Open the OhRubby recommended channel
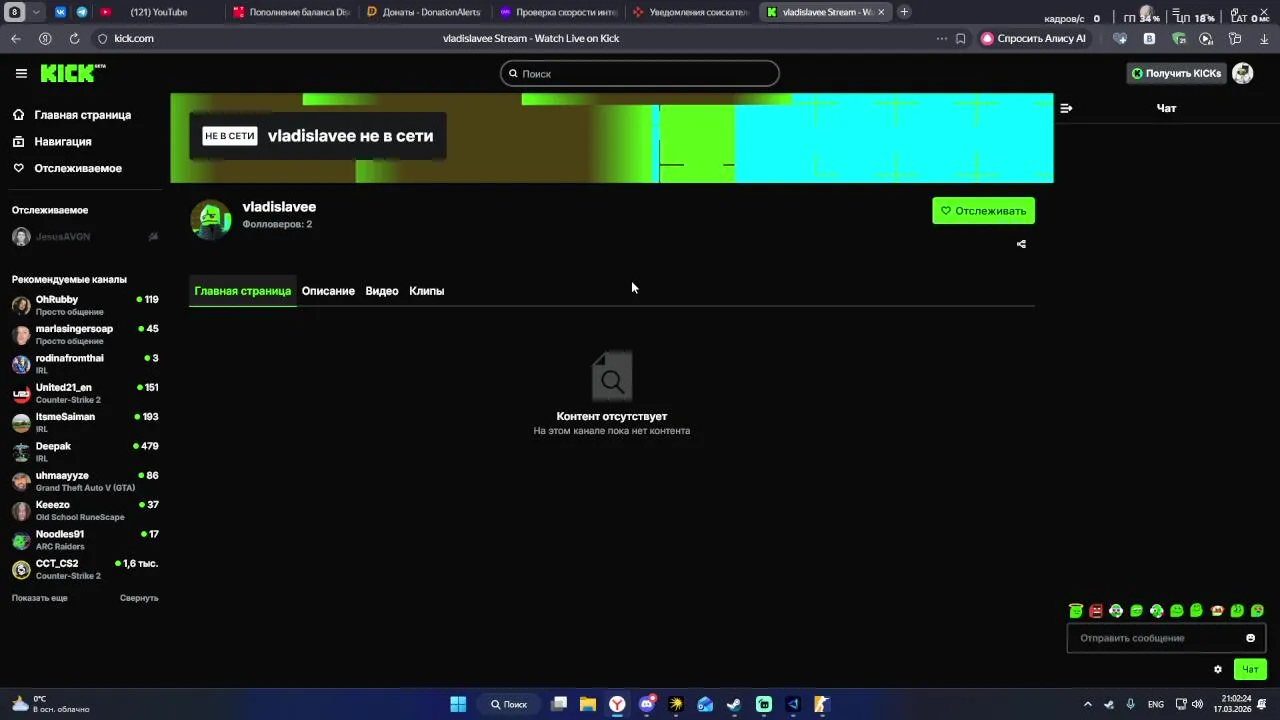Screen dimensions: 1280x720 tap(85, 305)
